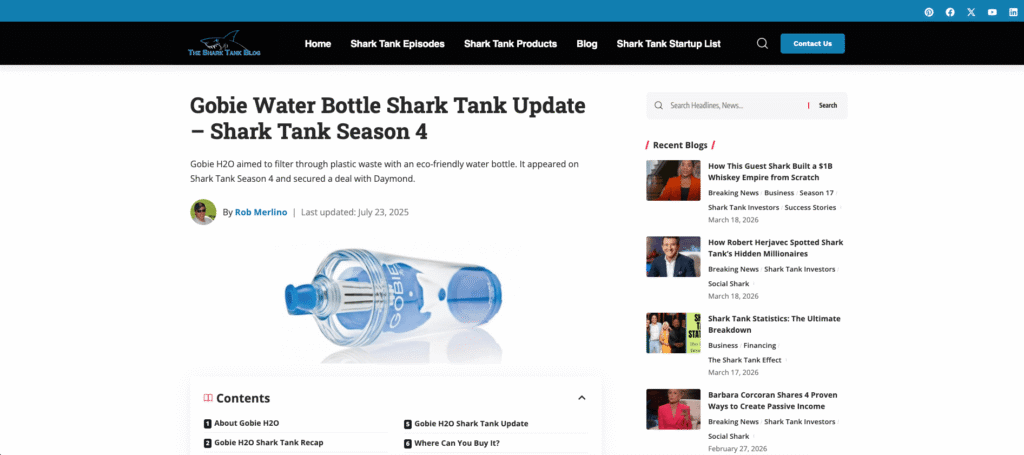The width and height of the screenshot is (1024, 455).
Task: Collapse the Contents section chevron
Action: 582,398
